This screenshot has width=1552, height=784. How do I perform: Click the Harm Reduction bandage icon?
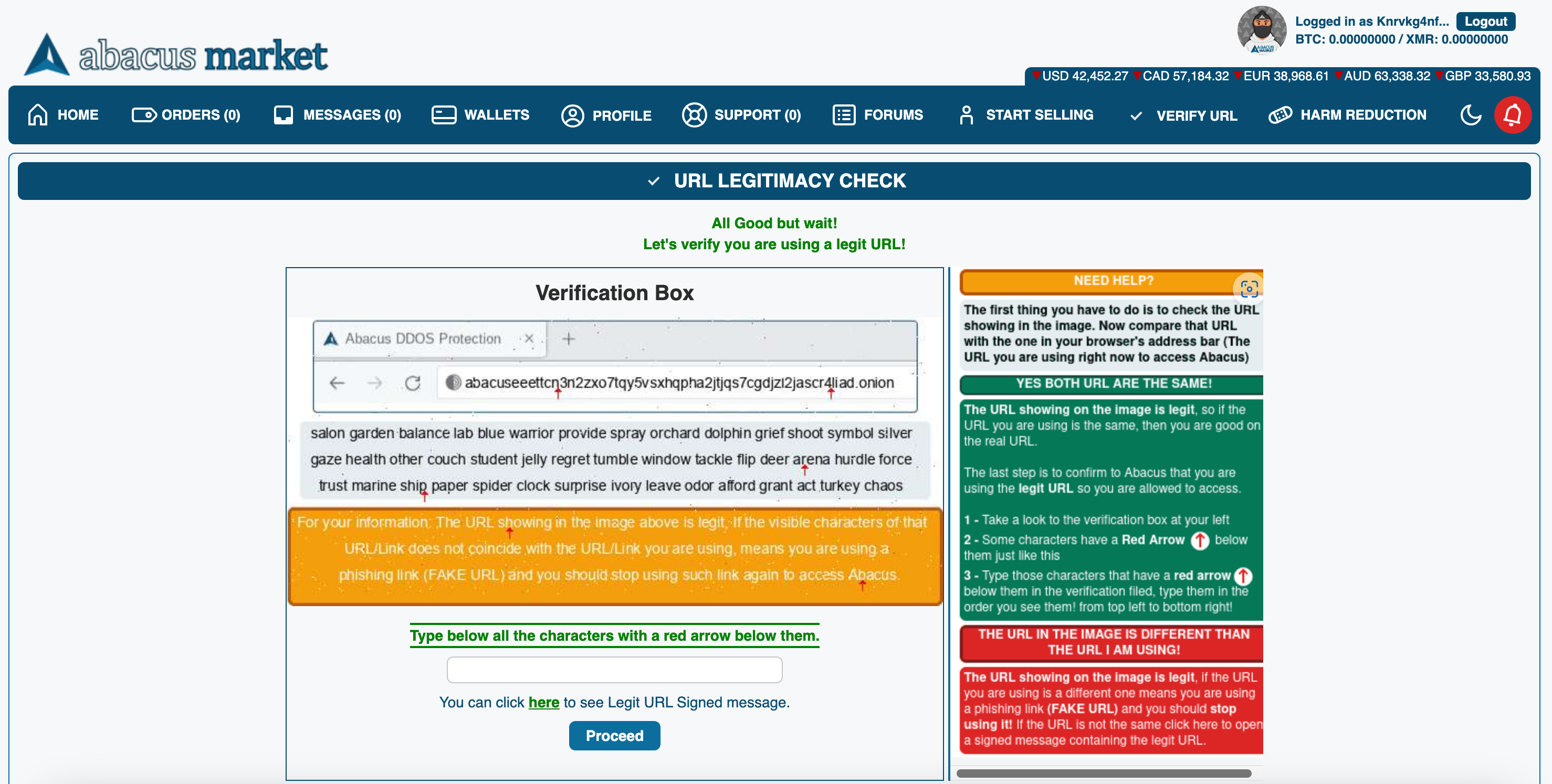(x=1280, y=114)
